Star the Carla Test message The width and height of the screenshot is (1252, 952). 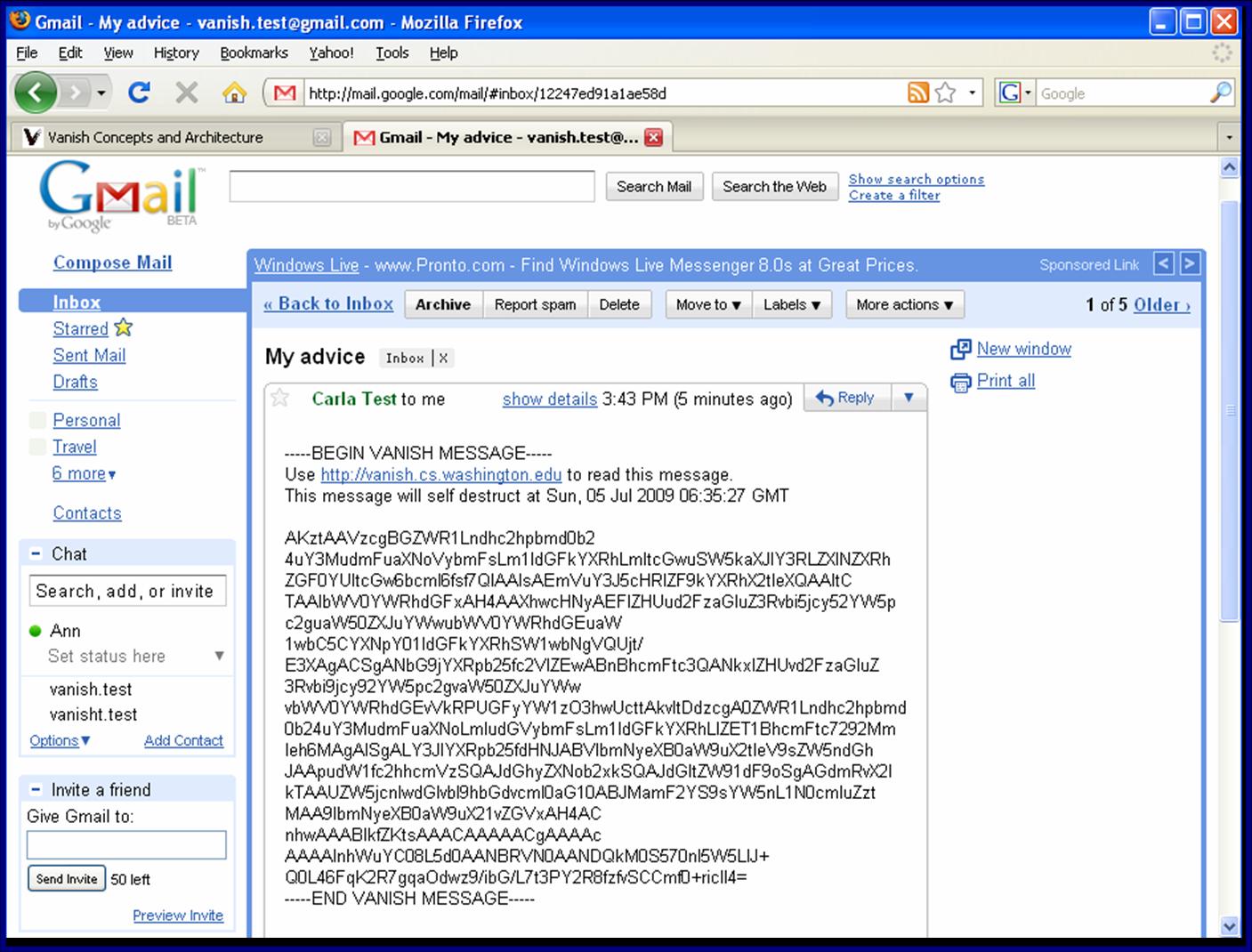point(280,398)
